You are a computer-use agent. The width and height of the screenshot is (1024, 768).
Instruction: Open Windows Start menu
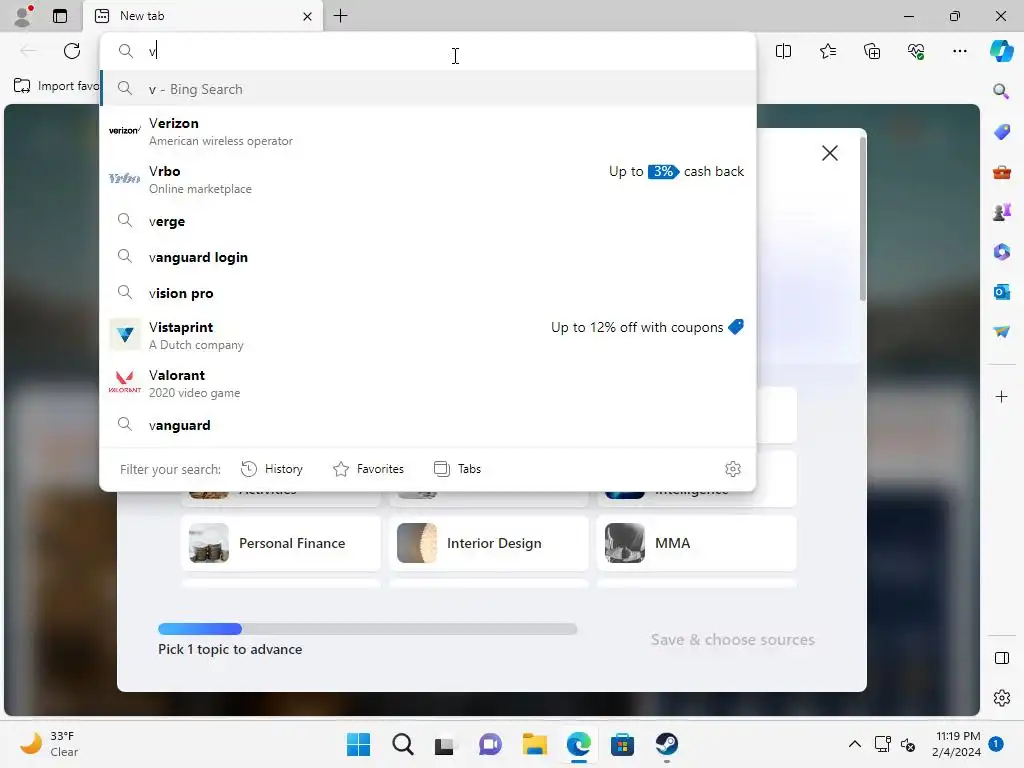coord(358,744)
